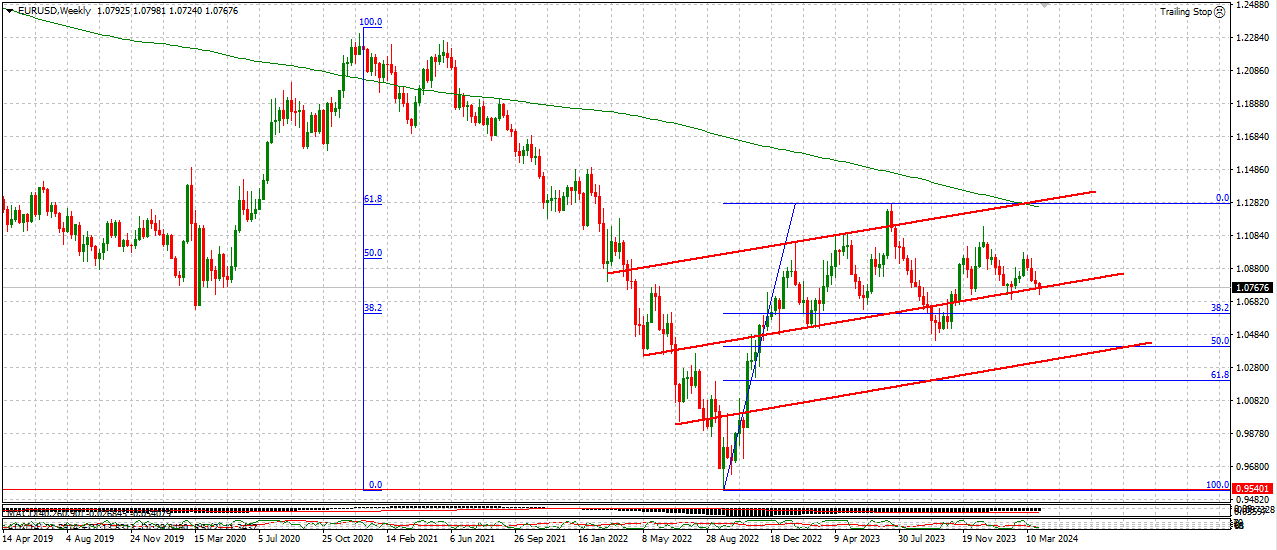The height and width of the screenshot is (550, 1277).
Task: Click the Trailing Stop expert smiley icon
Action: (x=1221, y=12)
